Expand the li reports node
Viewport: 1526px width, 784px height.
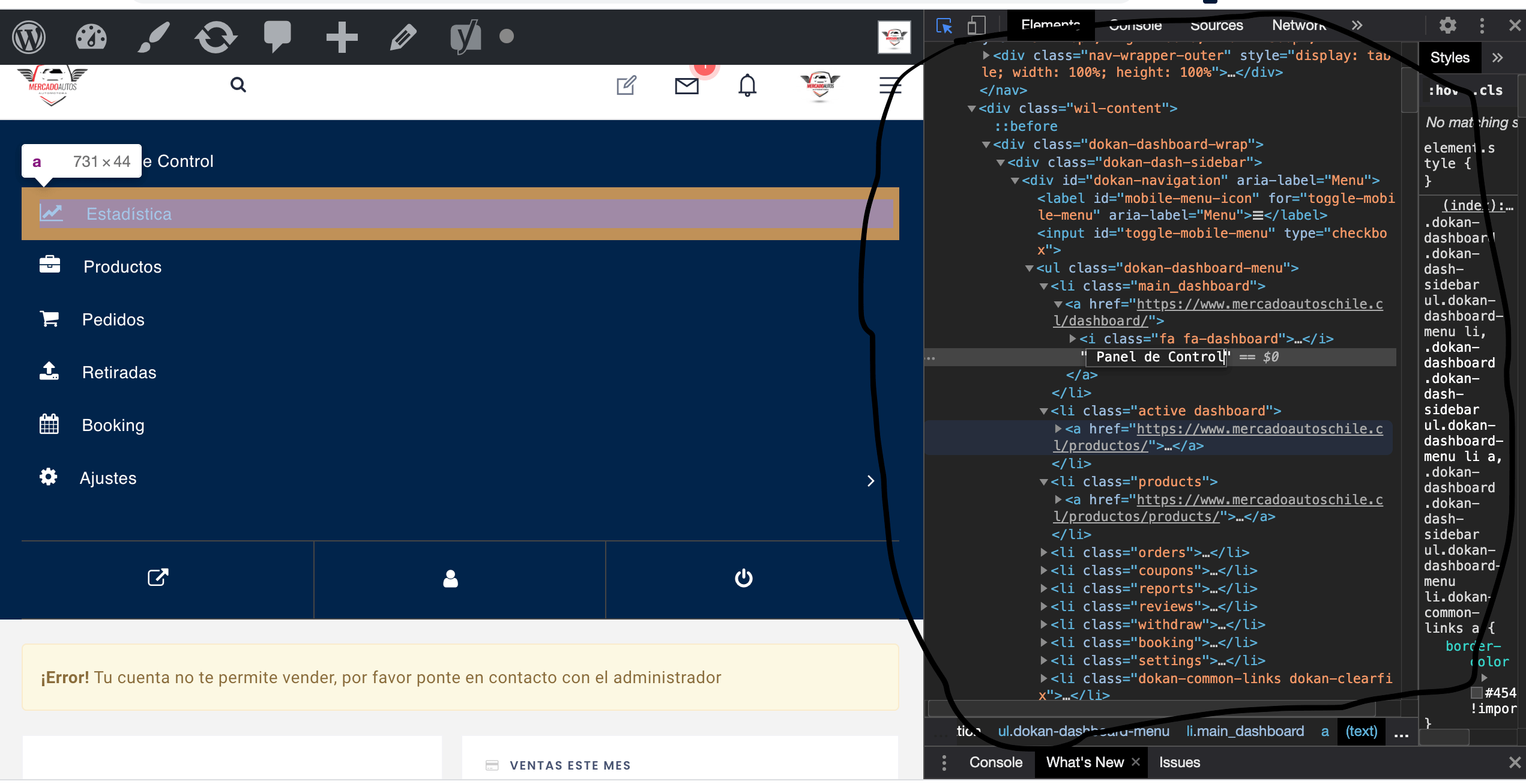point(1043,588)
